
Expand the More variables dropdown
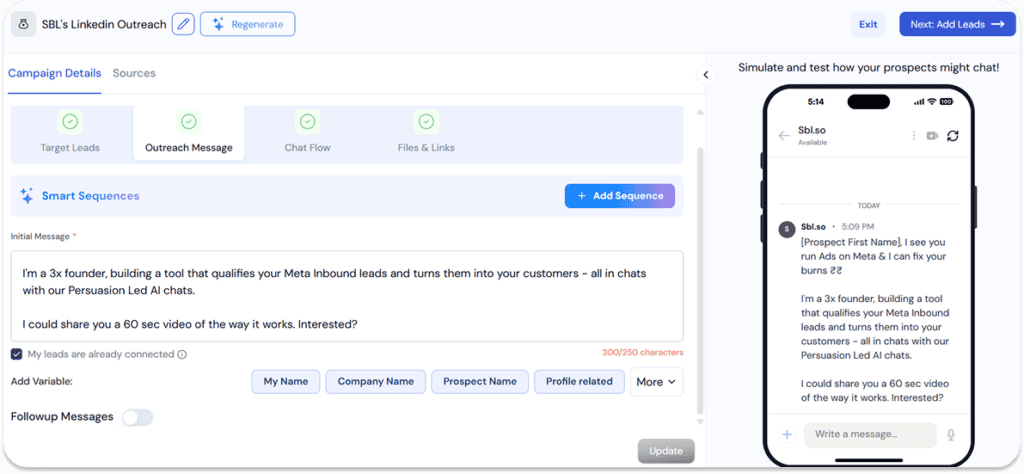point(656,381)
